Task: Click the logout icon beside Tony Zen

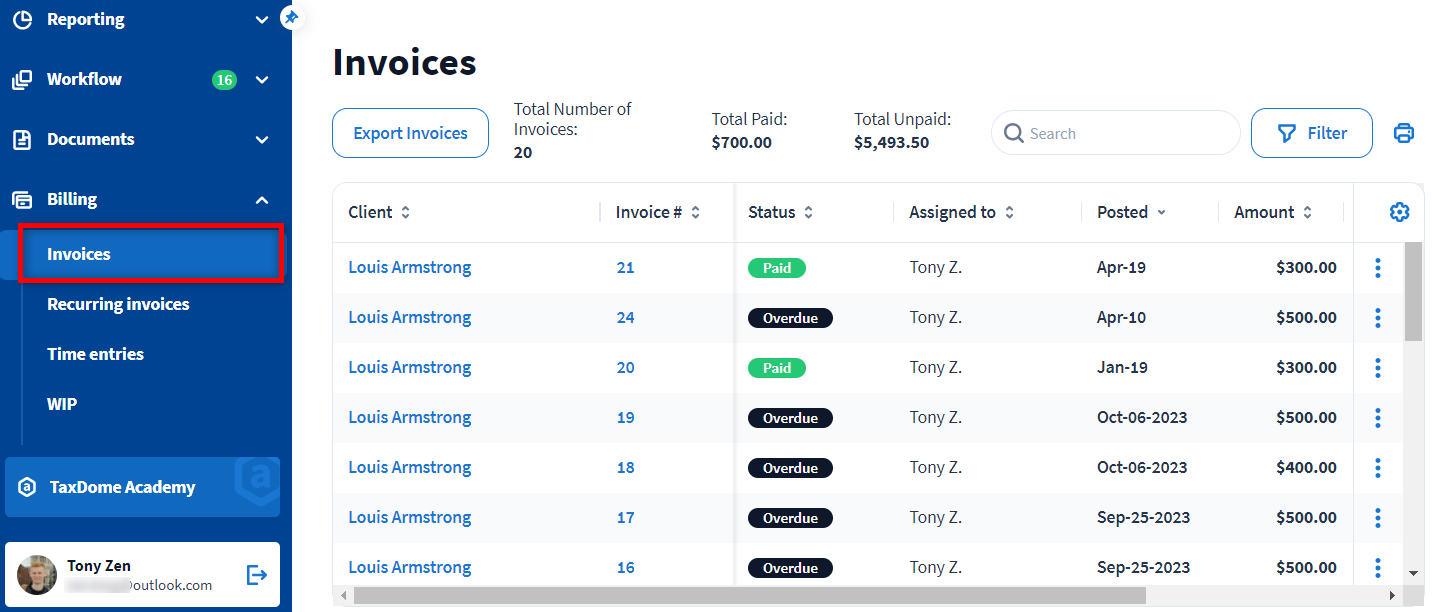Action: click(x=257, y=574)
